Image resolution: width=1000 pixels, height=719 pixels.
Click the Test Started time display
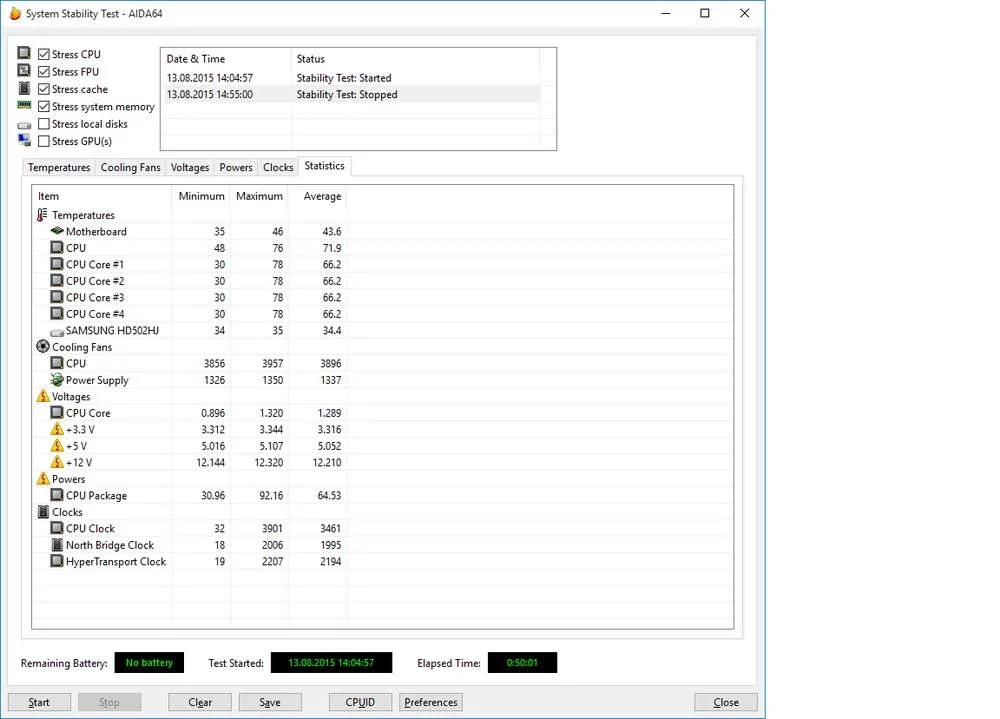point(331,663)
